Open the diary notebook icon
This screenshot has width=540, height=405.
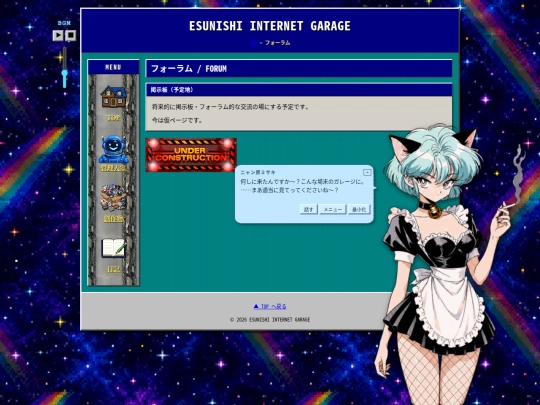tap(113, 248)
